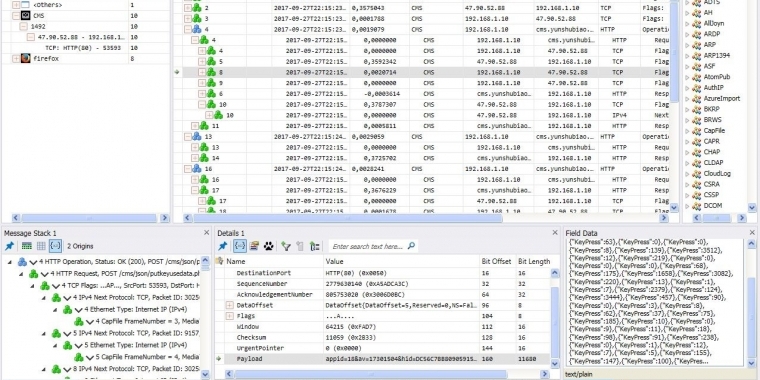Click the blue operation icon on row 16
760x380 pixels.
[x=197, y=169]
